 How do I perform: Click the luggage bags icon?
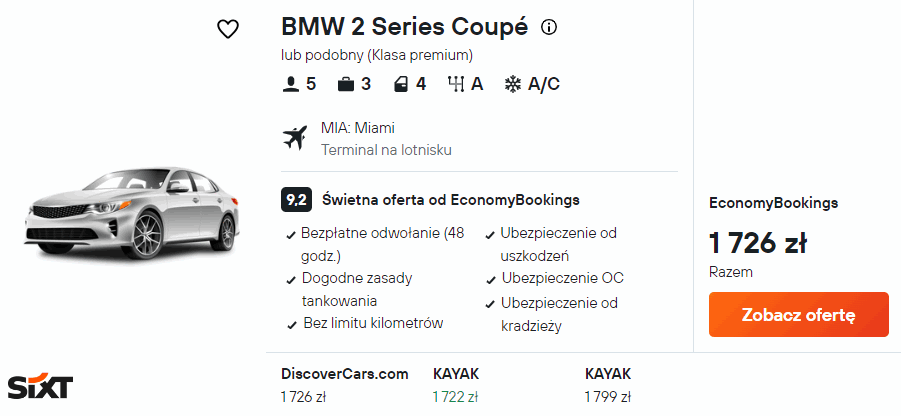pyautogui.click(x=346, y=84)
